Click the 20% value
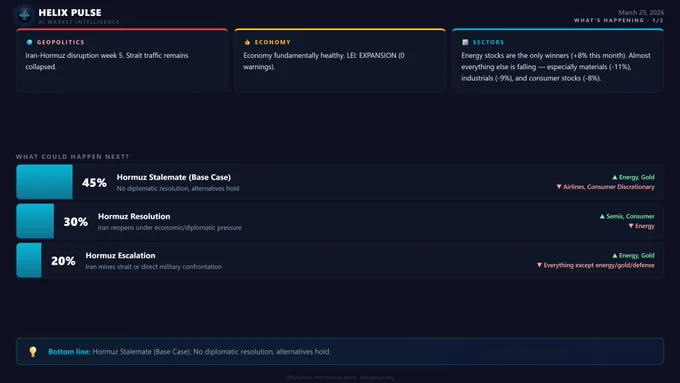This screenshot has height=383, width=680. 63,261
